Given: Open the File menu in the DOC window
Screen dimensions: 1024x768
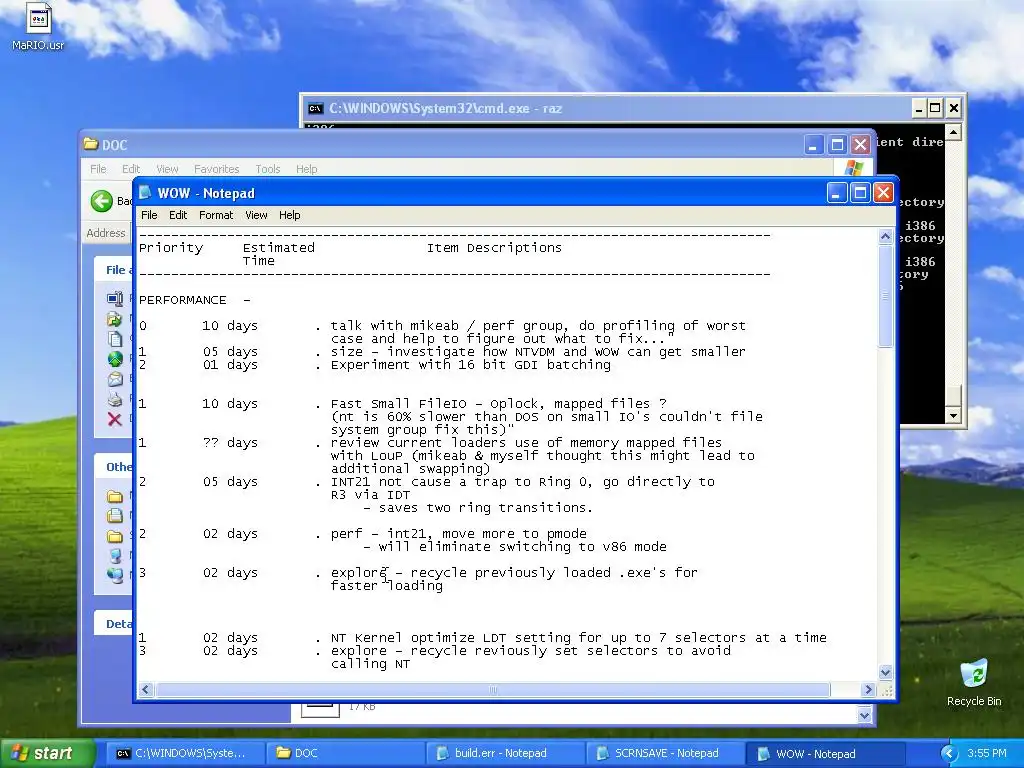Looking at the screenshot, I should 98,168.
